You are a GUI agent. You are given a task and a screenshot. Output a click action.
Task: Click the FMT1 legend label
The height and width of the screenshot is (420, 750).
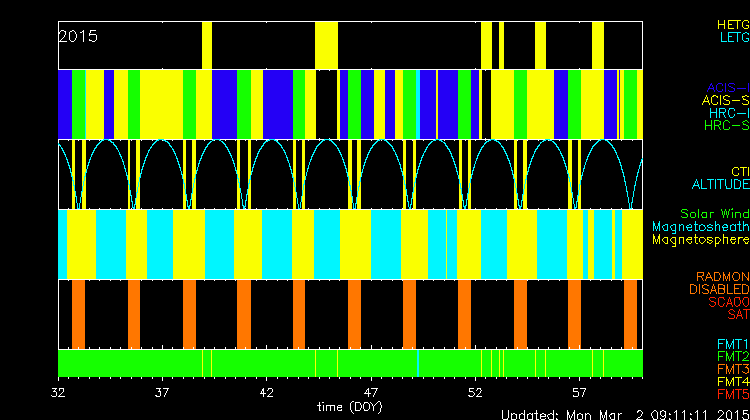(731, 343)
